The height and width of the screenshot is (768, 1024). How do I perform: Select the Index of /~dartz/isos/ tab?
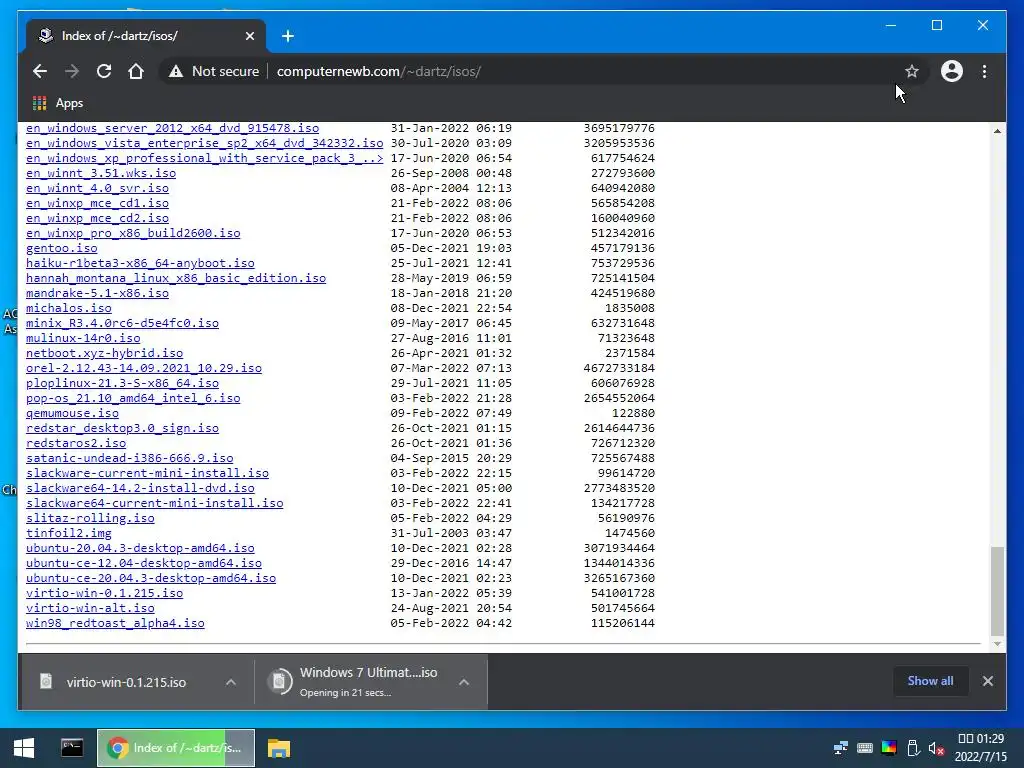click(146, 36)
